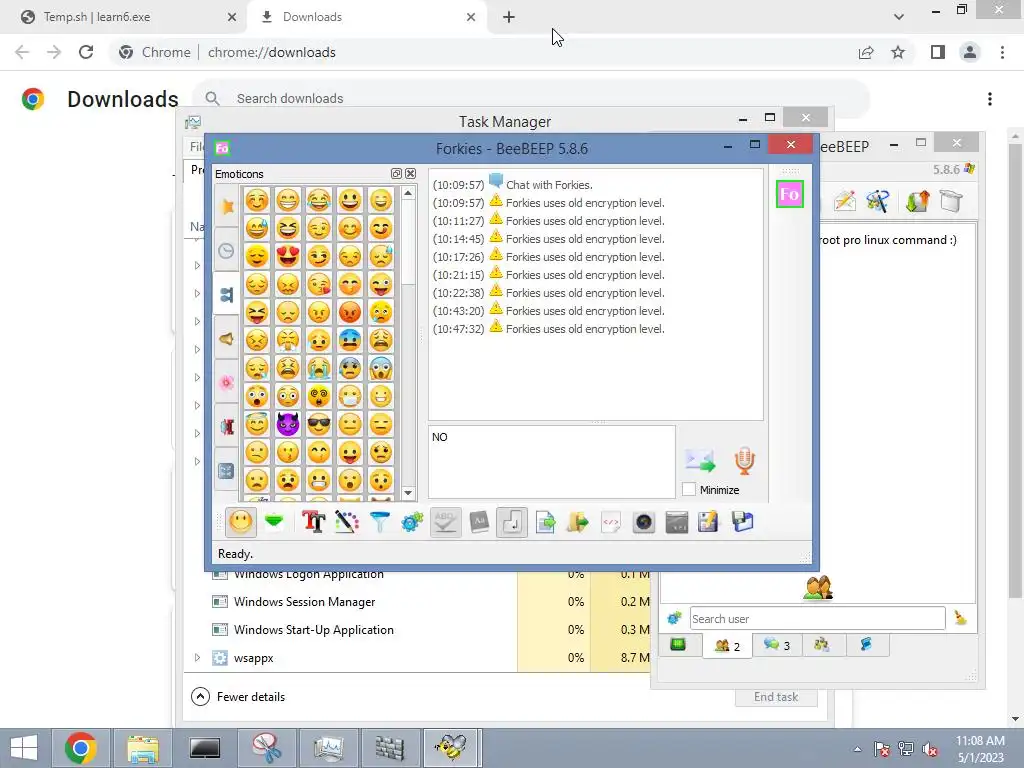Open gear options beside Search user

[x=674, y=618]
